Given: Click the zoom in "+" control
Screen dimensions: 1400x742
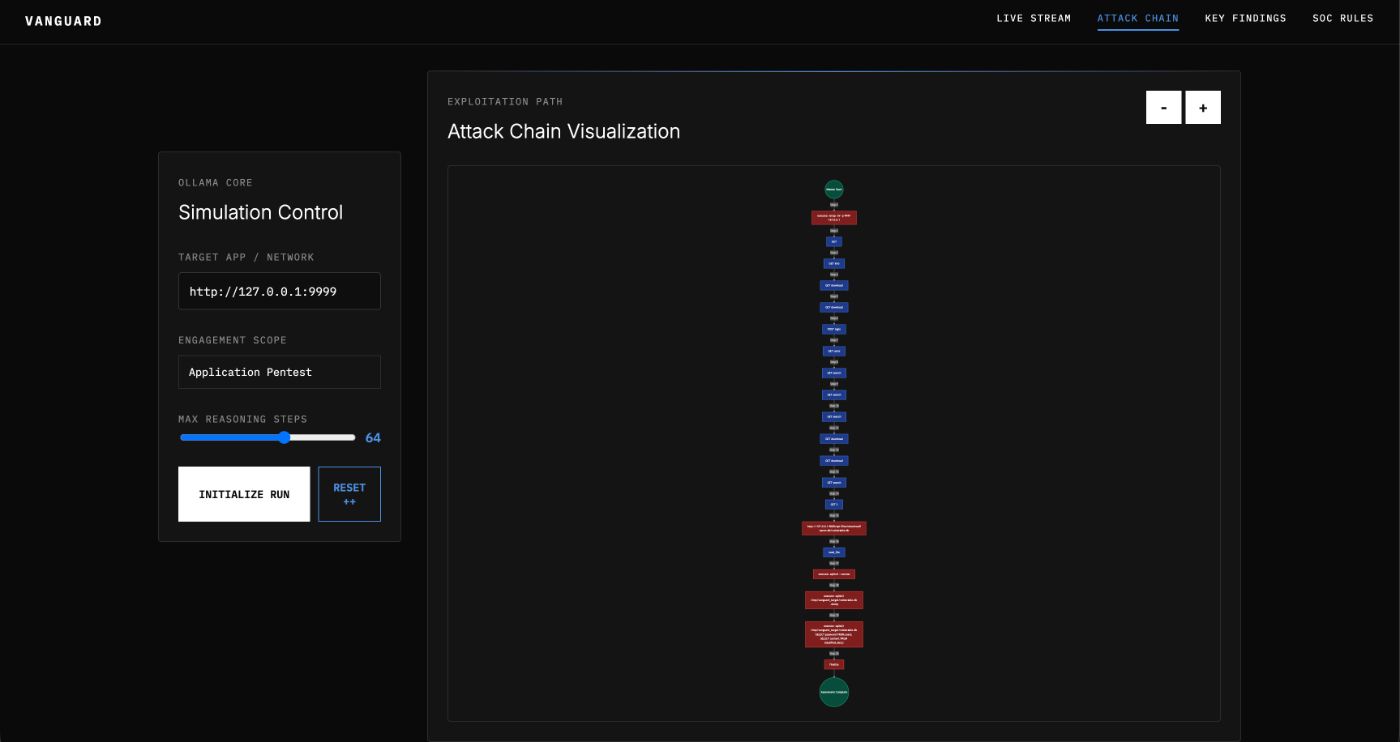Looking at the screenshot, I should 1202,107.
